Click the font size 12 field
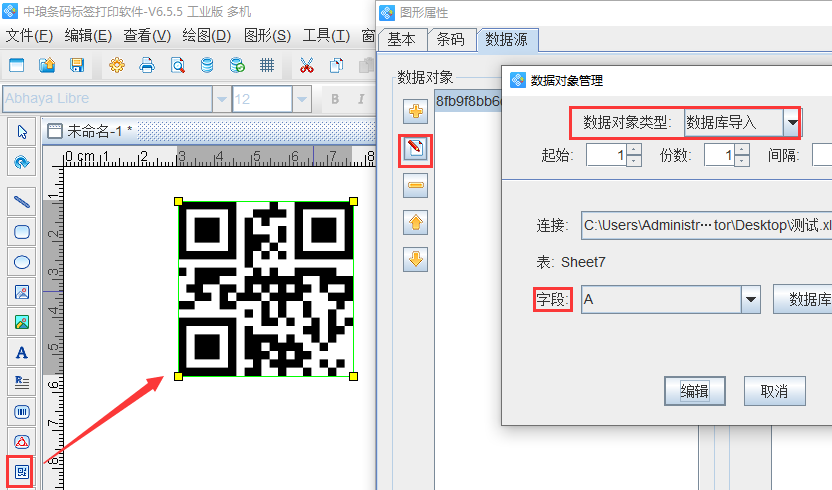Image resolution: width=832 pixels, height=490 pixels. 262,99
